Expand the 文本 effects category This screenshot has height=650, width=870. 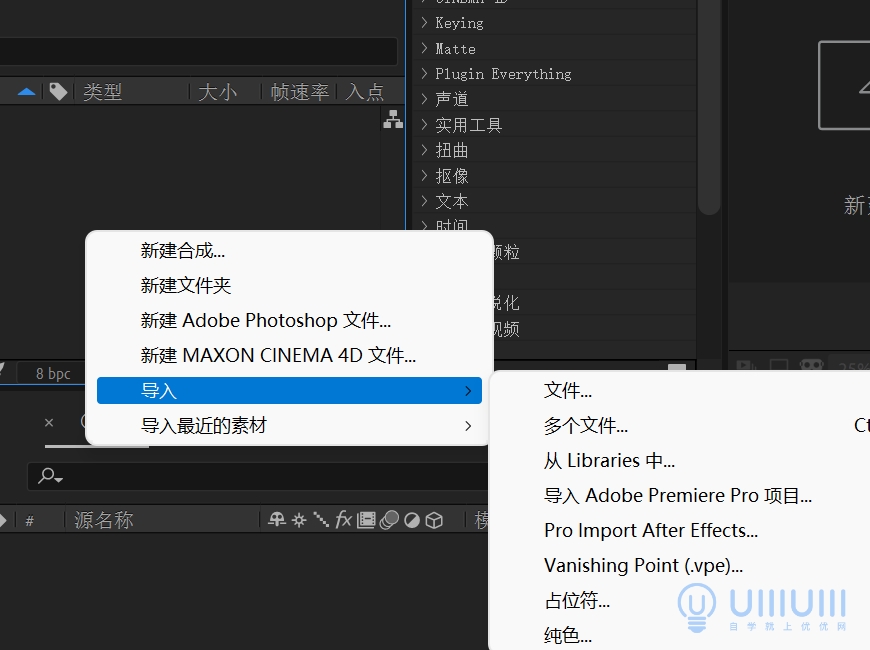coord(424,201)
